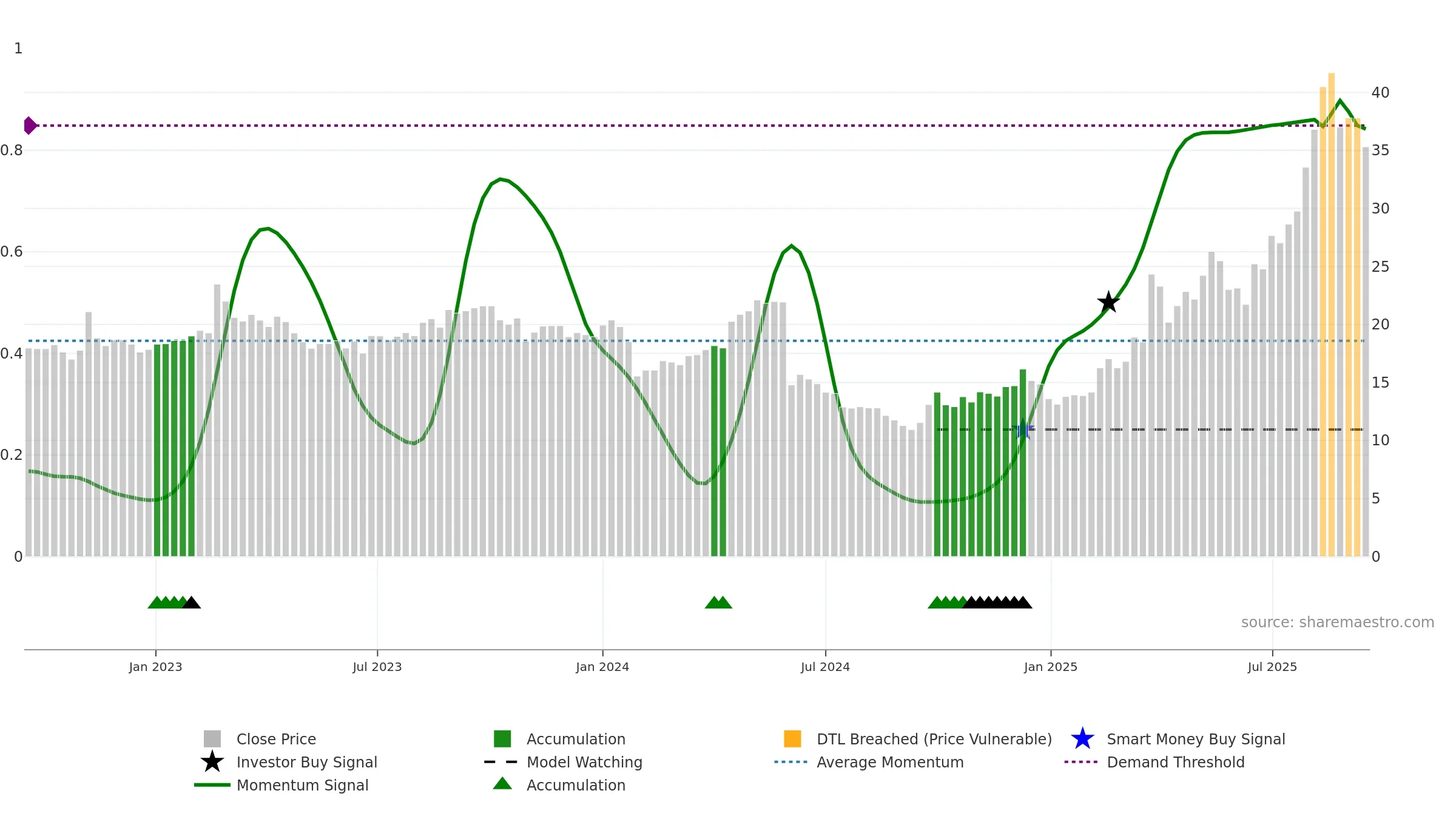Click the left axis value 0.6
Screen dimensions: 1456x819
12,251
